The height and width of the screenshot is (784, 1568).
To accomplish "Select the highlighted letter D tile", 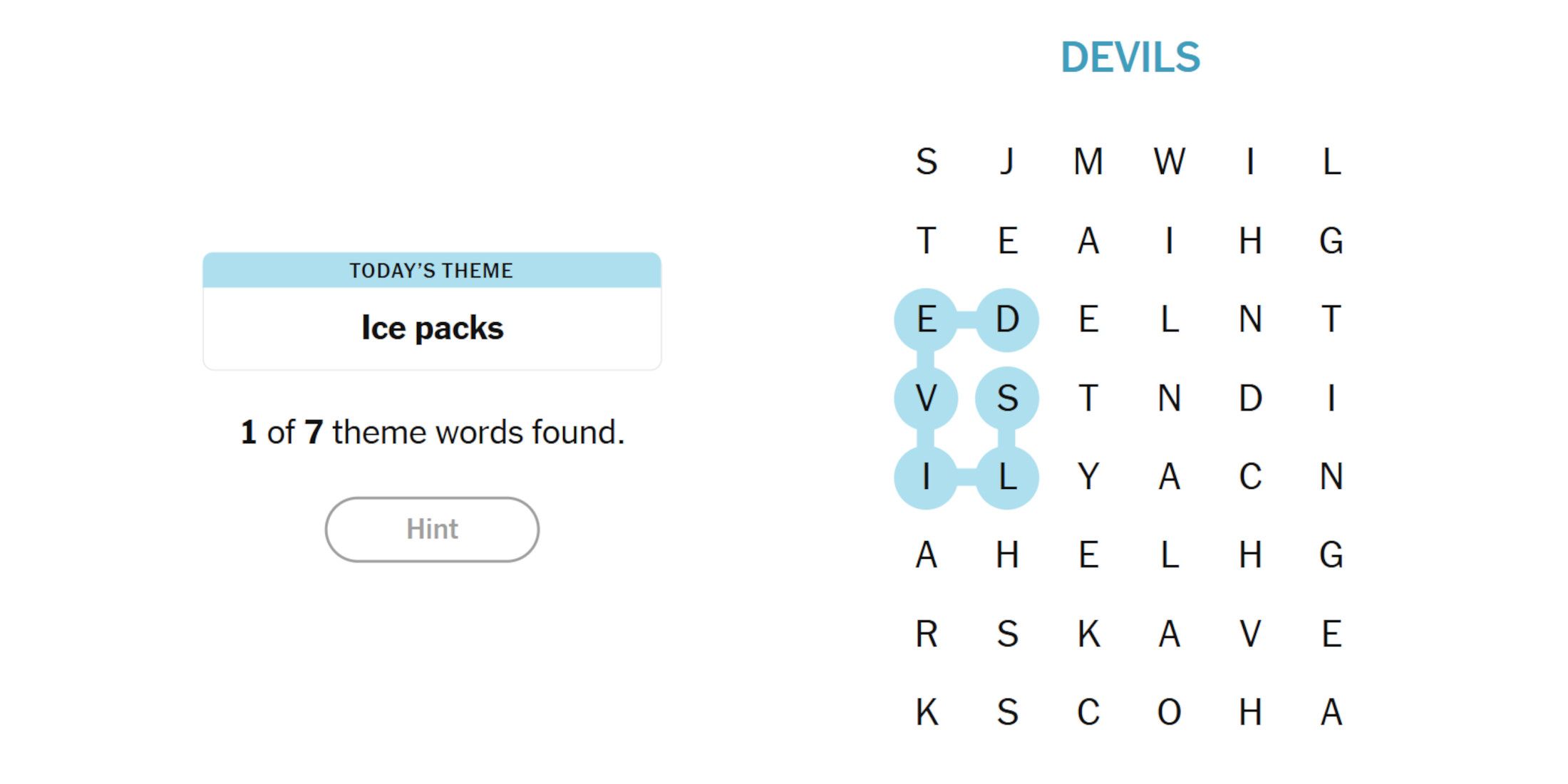I will 1007,319.
